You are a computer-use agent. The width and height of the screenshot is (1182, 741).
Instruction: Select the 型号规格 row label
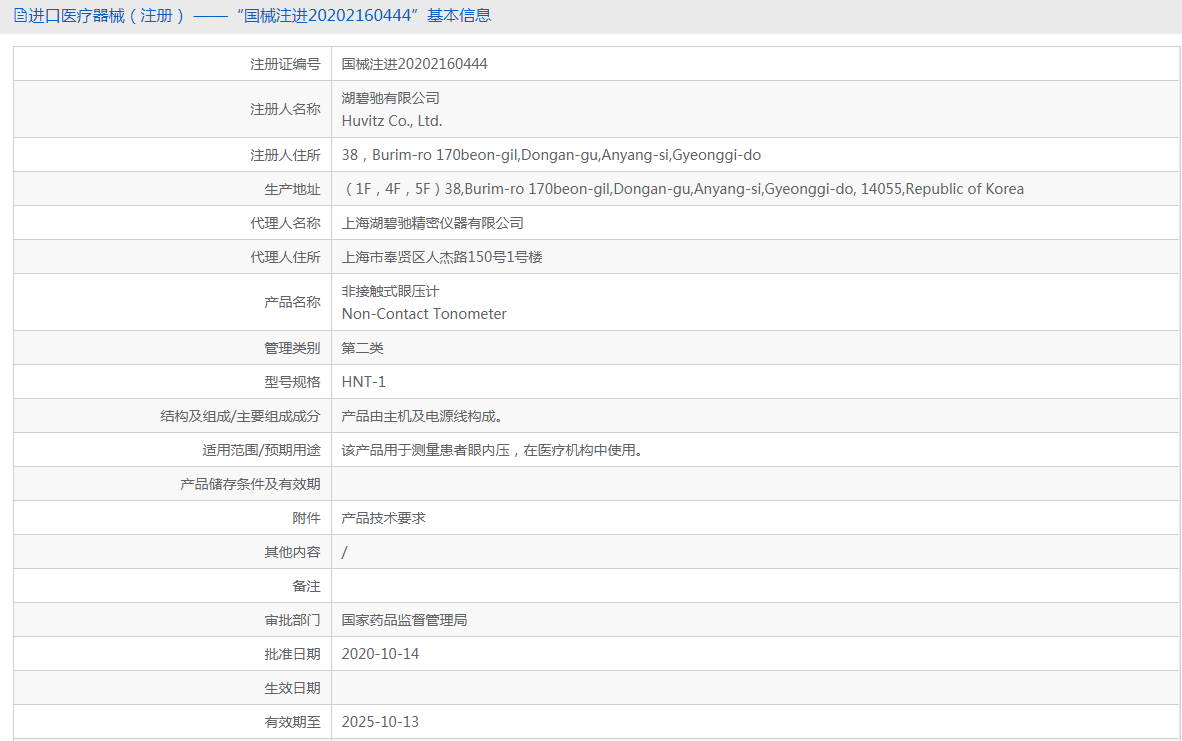click(292, 382)
